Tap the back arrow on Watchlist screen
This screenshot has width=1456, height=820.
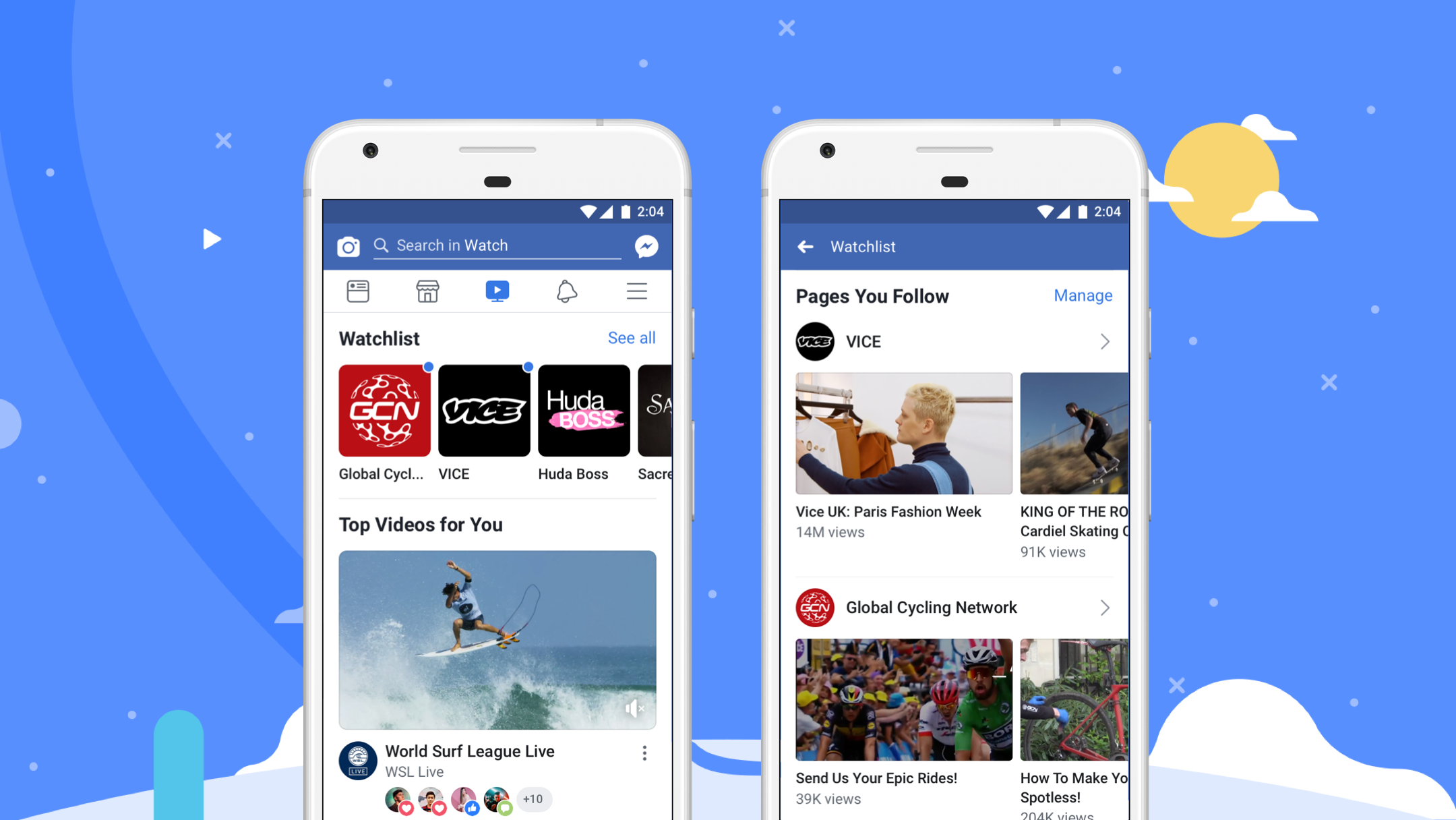[806, 247]
